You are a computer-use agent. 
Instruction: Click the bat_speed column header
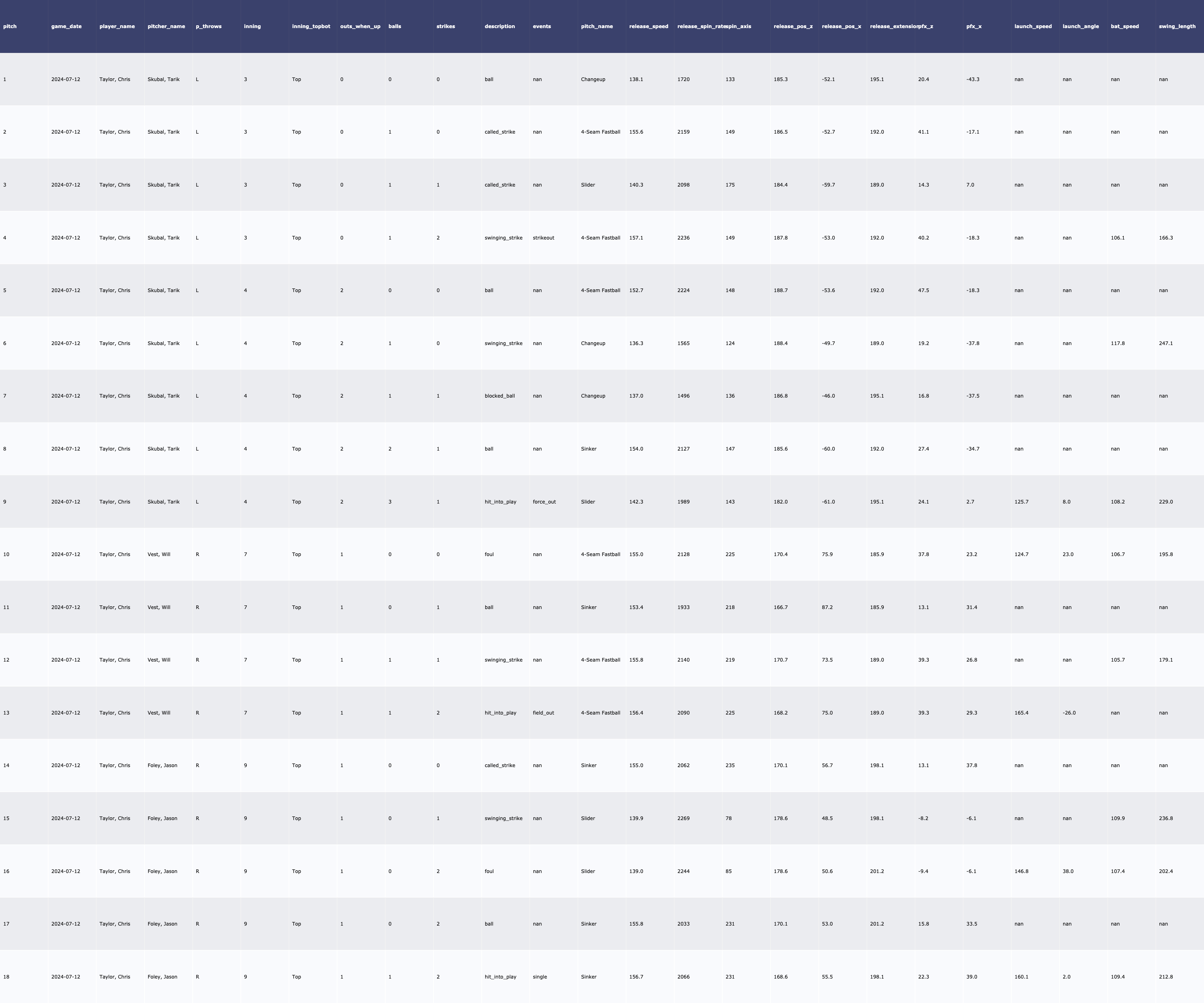(x=1124, y=26)
